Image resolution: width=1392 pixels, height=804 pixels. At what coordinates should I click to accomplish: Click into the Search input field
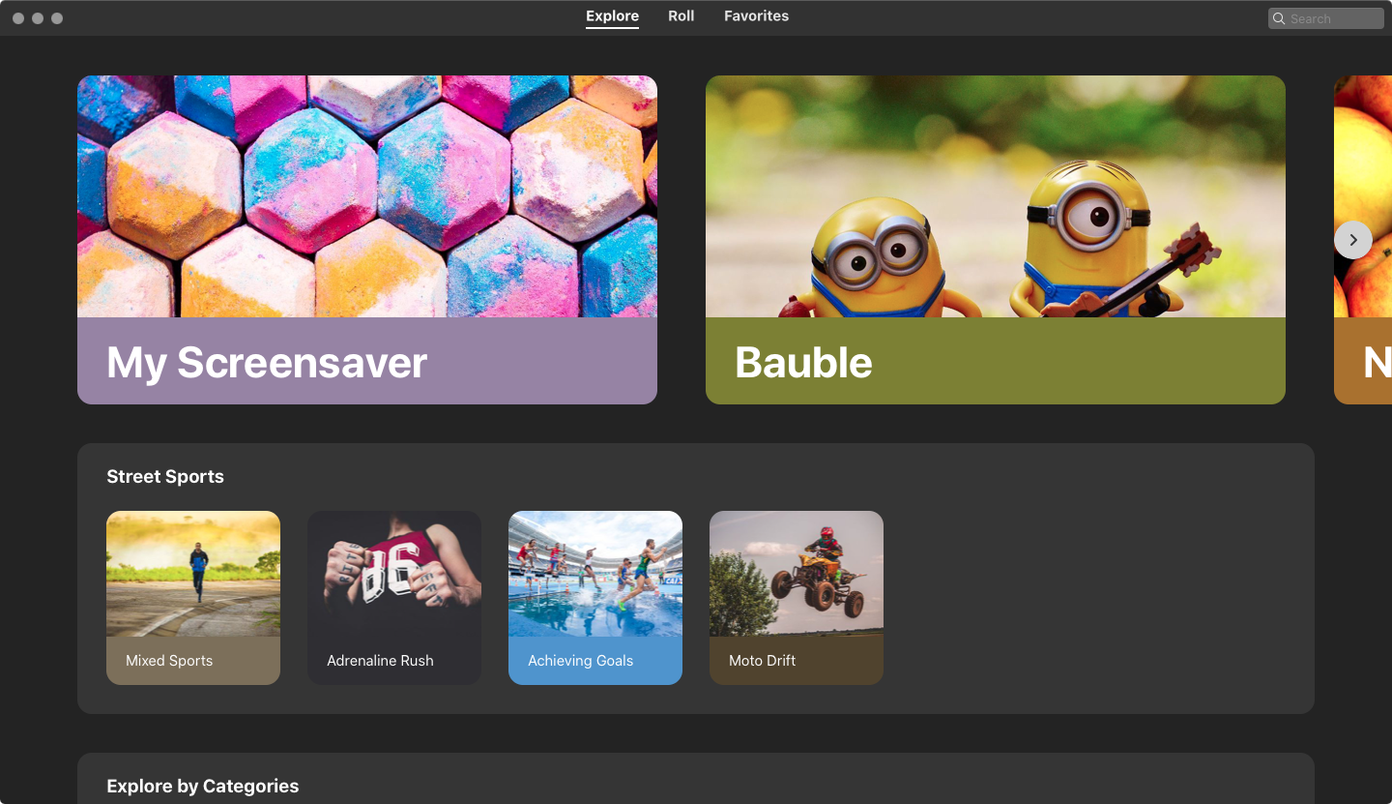[1326, 19]
